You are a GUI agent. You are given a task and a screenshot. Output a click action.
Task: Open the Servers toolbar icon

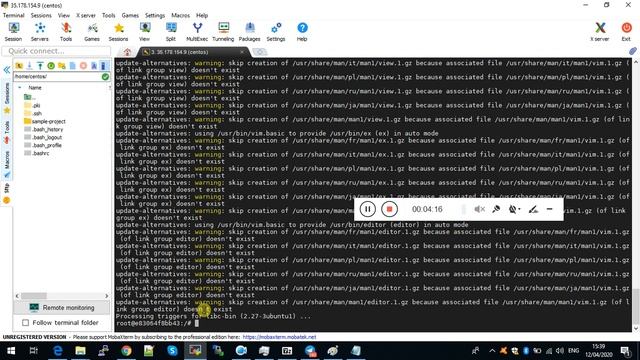pos(40,32)
